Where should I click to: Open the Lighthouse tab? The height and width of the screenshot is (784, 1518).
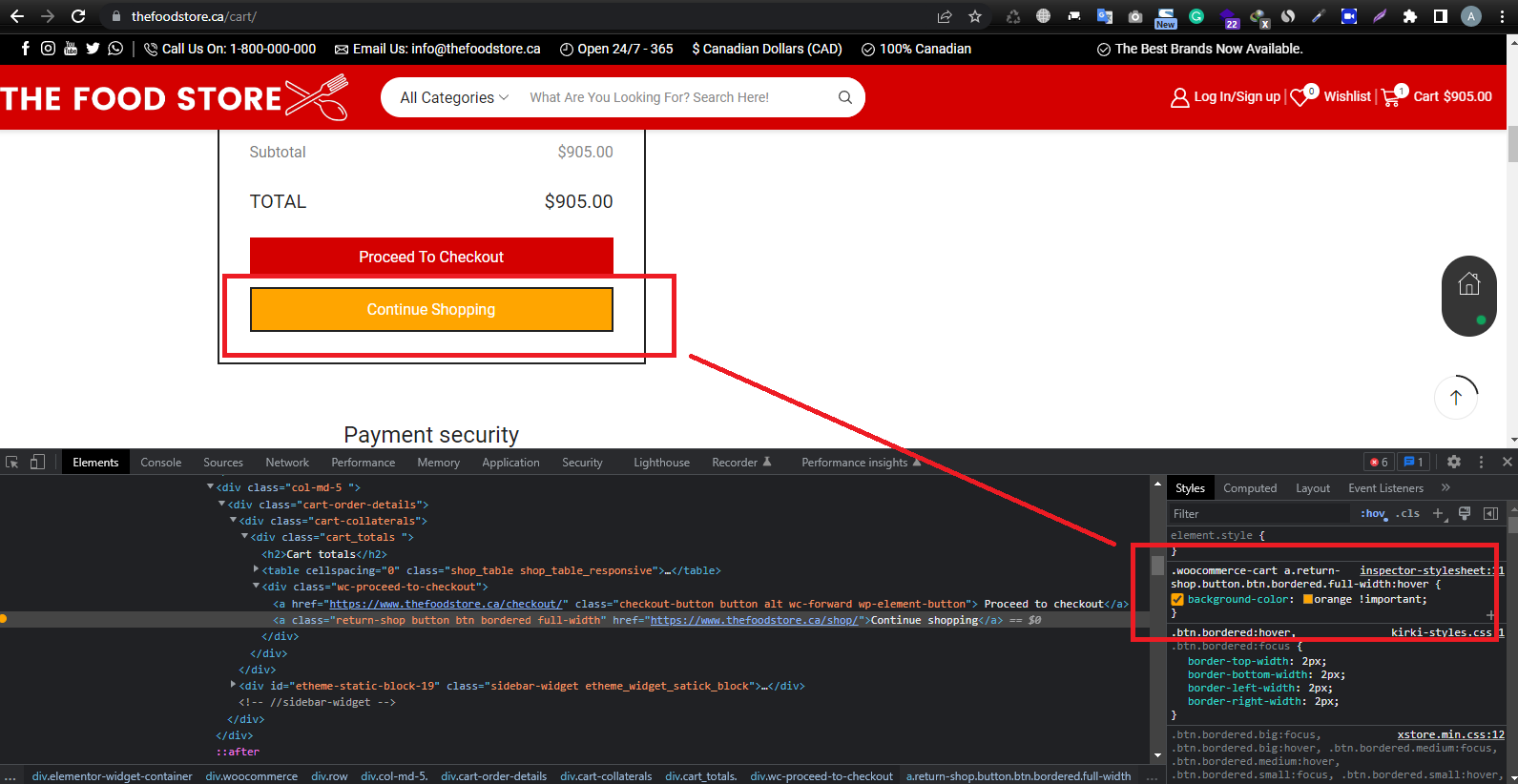pos(661,463)
